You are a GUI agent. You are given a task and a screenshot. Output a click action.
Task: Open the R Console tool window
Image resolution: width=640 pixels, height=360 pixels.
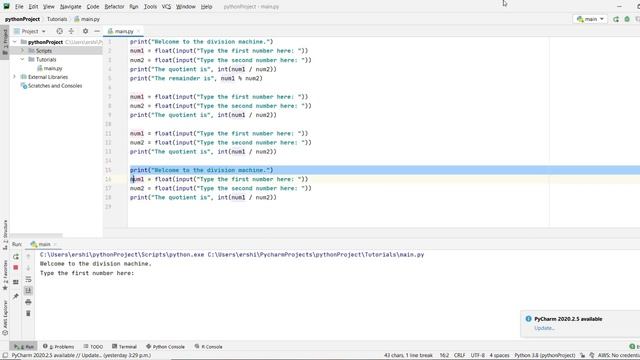[209, 347]
